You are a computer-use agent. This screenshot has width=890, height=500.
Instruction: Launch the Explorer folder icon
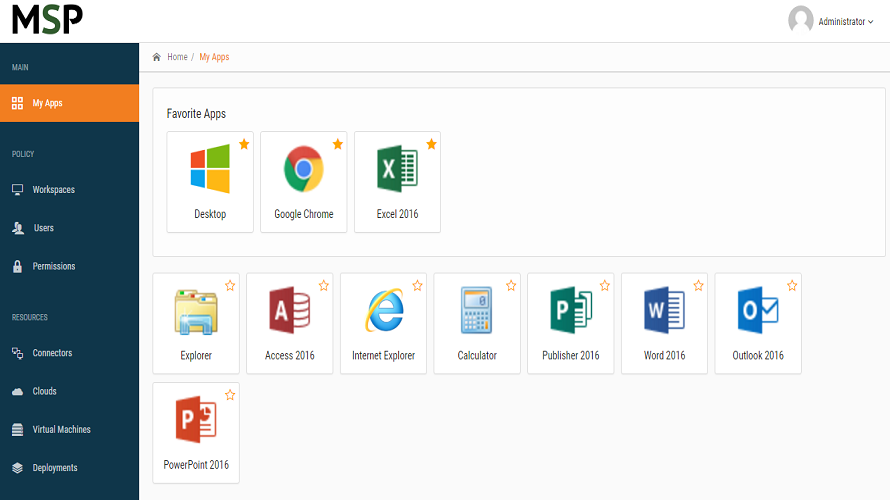[196, 311]
